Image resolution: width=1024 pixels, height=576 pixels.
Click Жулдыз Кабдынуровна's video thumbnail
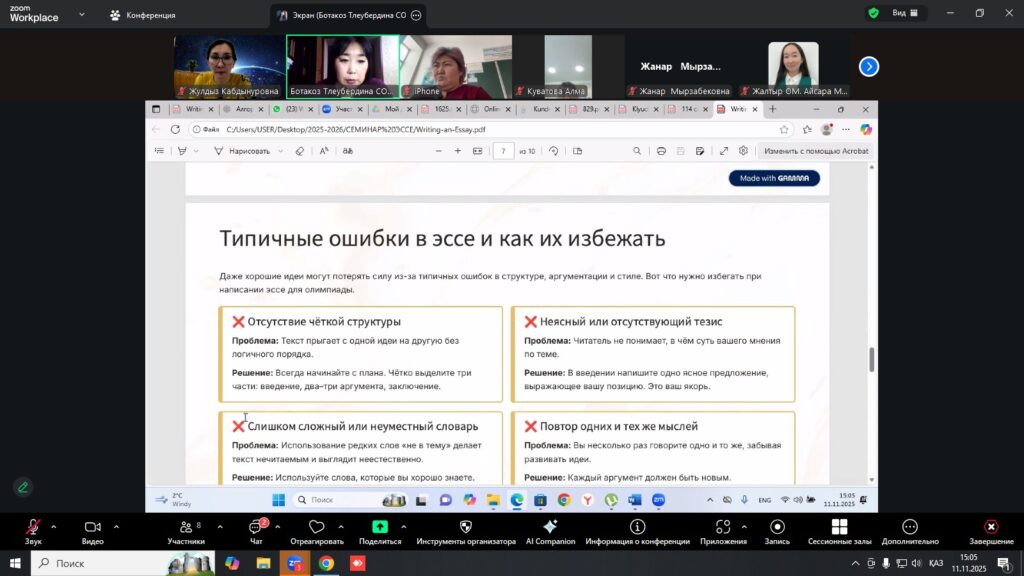pos(229,66)
